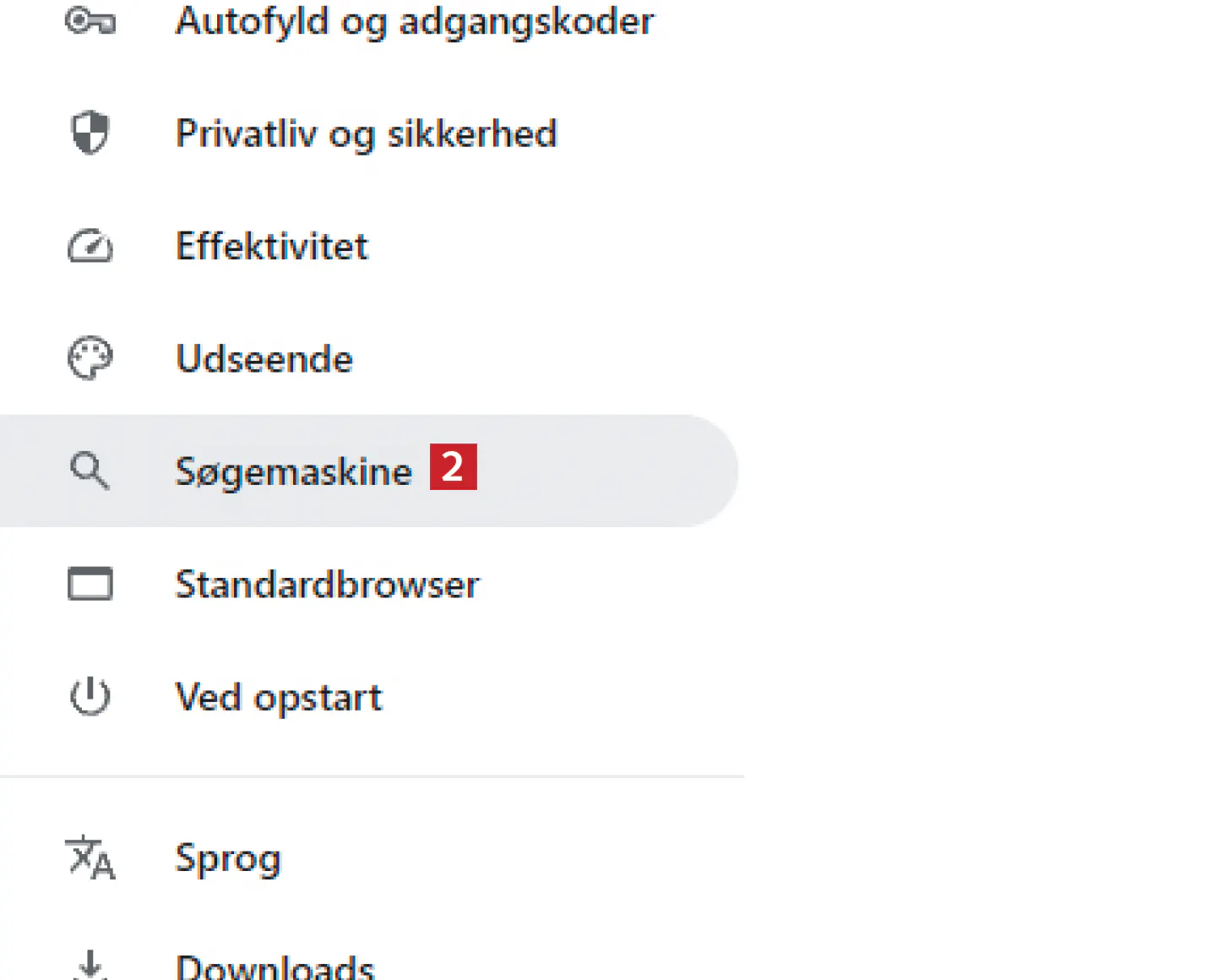Click the browser window icon beside Standardbrowser
The width and height of the screenshot is (1218, 980).
coord(90,584)
